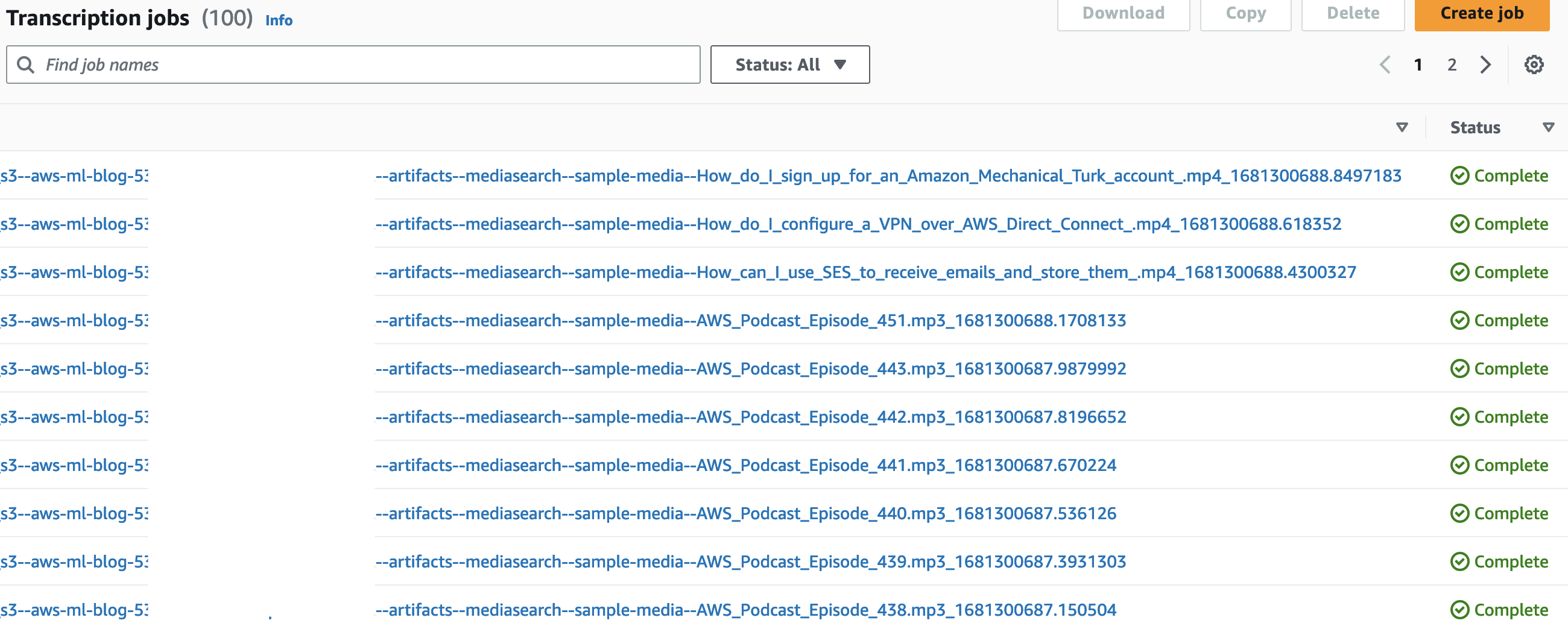1568x632 pixels.
Task: Click the Complete status text for Mechanical Turk job
Action: (x=1511, y=176)
